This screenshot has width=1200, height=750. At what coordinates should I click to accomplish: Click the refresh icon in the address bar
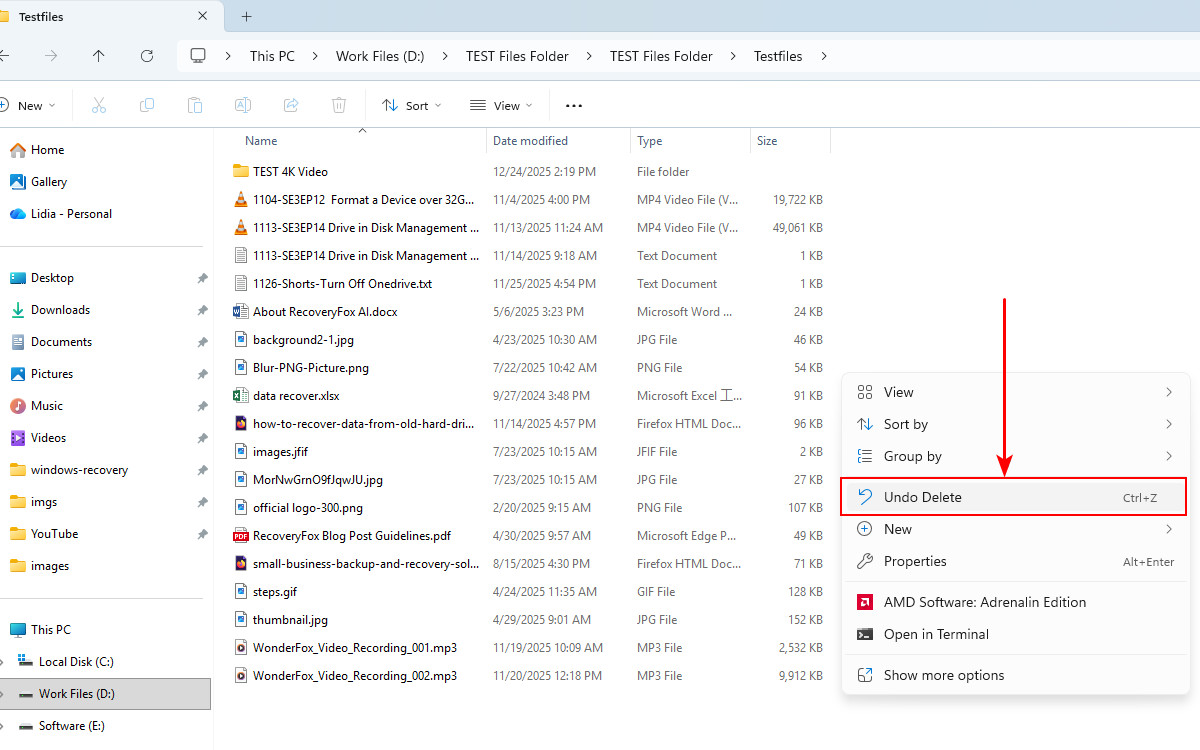tap(146, 56)
